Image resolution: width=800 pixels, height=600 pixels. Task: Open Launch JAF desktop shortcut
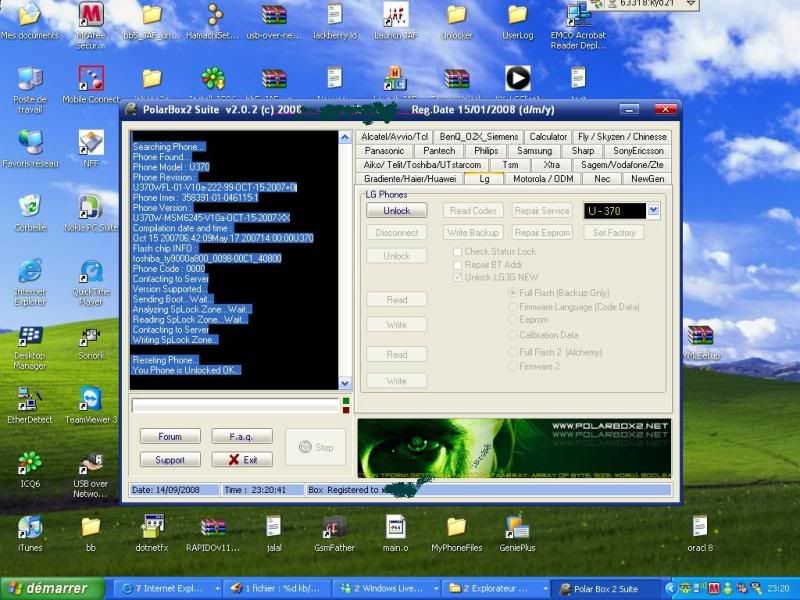click(x=396, y=20)
